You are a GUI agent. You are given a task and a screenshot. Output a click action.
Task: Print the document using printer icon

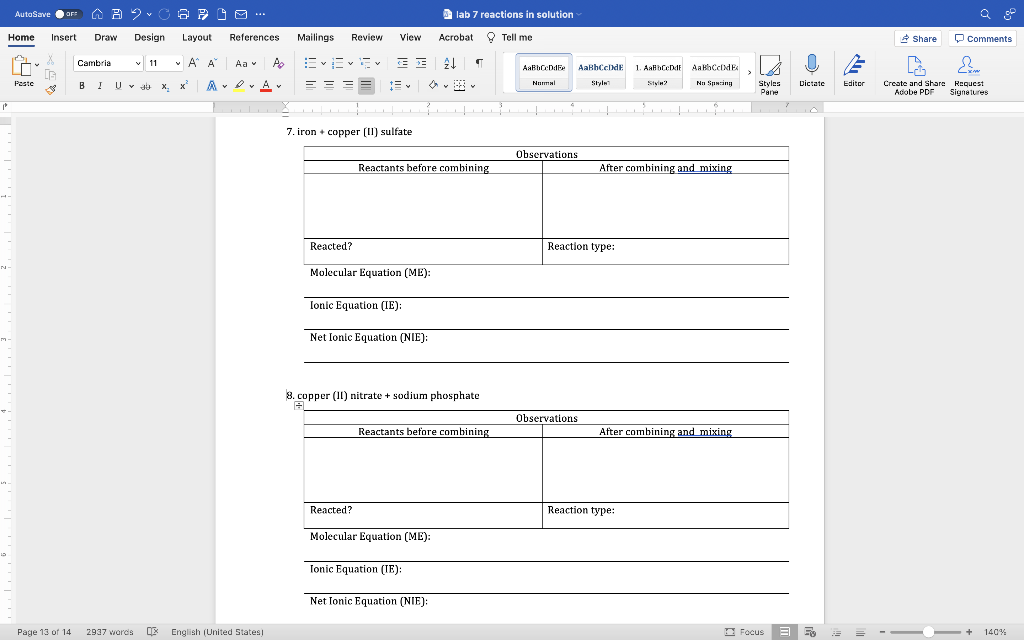coord(184,14)
